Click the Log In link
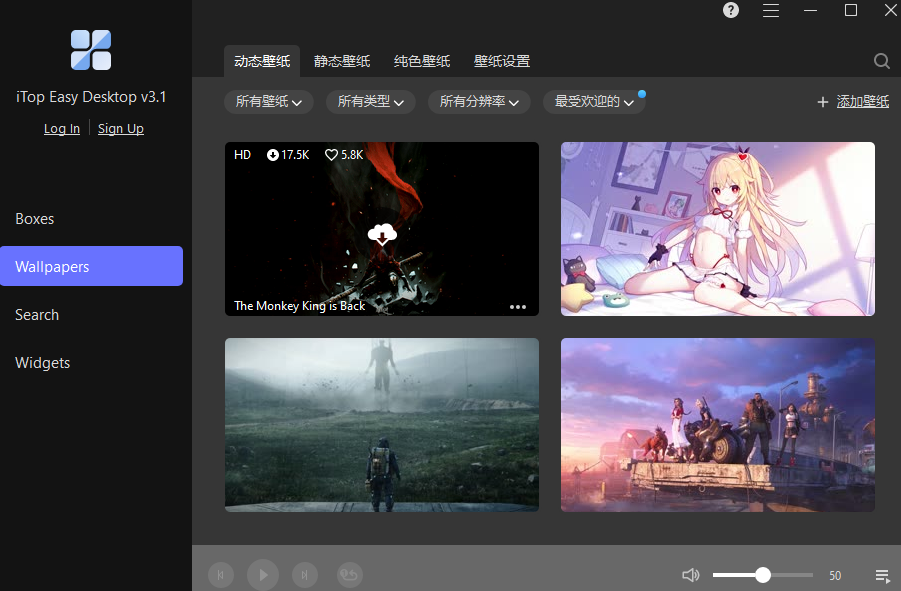Image resolution: width=901 pixels, height=591 pixels. pyautogui.click(x=61, y=129)
